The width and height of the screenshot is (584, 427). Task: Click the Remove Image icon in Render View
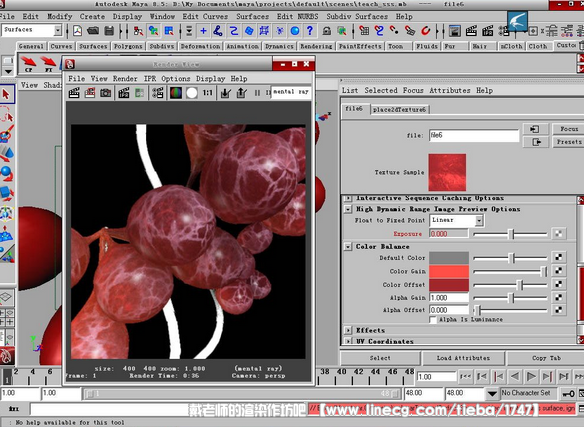241,93
